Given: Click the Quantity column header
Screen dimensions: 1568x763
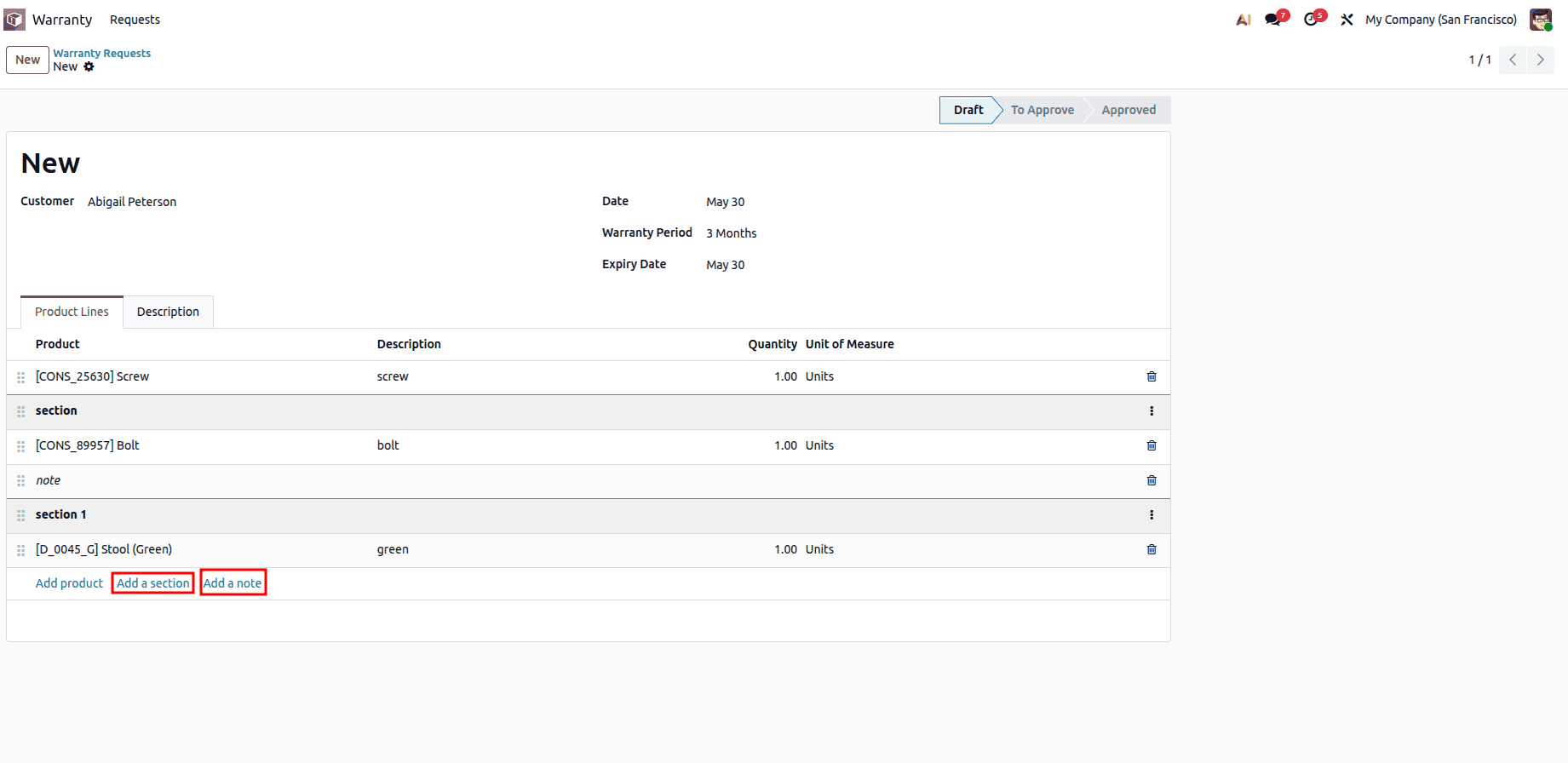Looking at the screenshot, I should [x=773, y=344].
